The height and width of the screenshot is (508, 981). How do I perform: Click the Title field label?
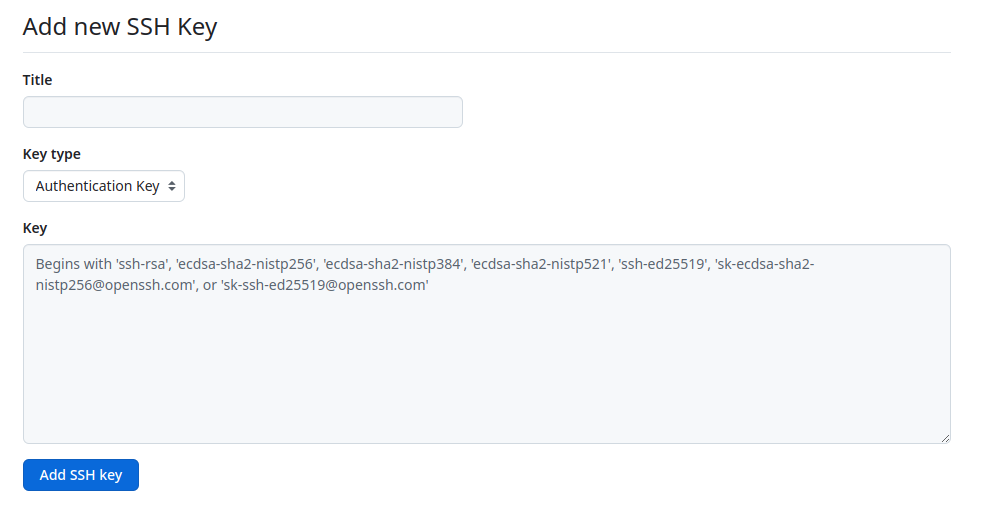tap(37, 80)
